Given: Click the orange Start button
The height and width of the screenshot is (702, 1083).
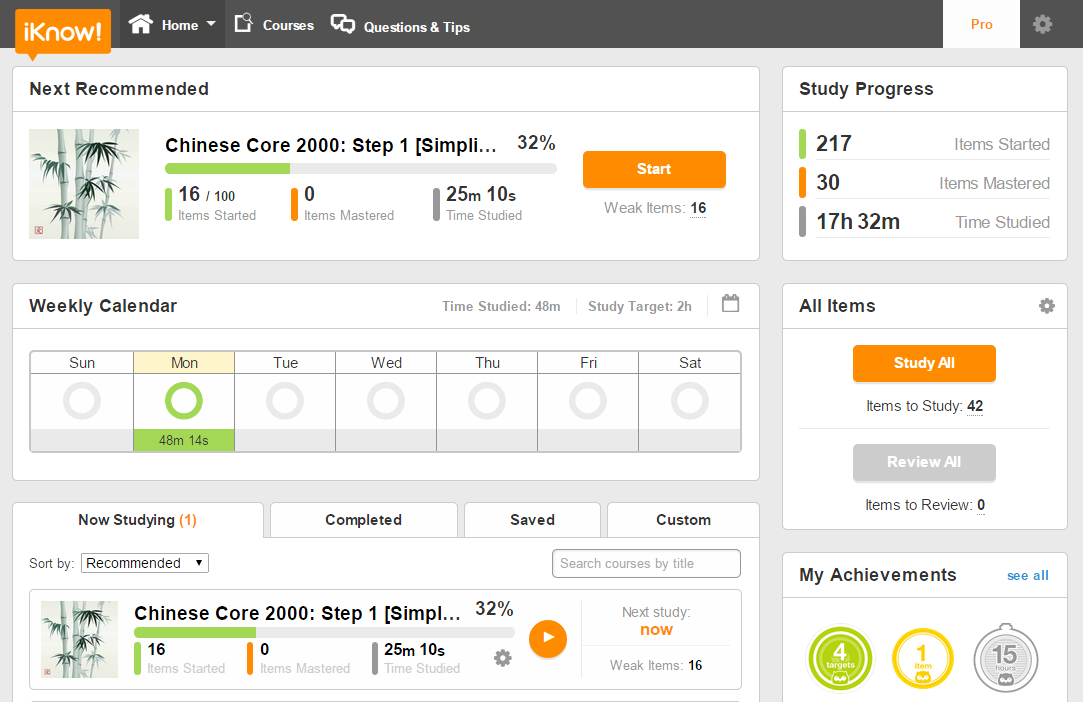Looking at the screenshot, I should point(654,169).
